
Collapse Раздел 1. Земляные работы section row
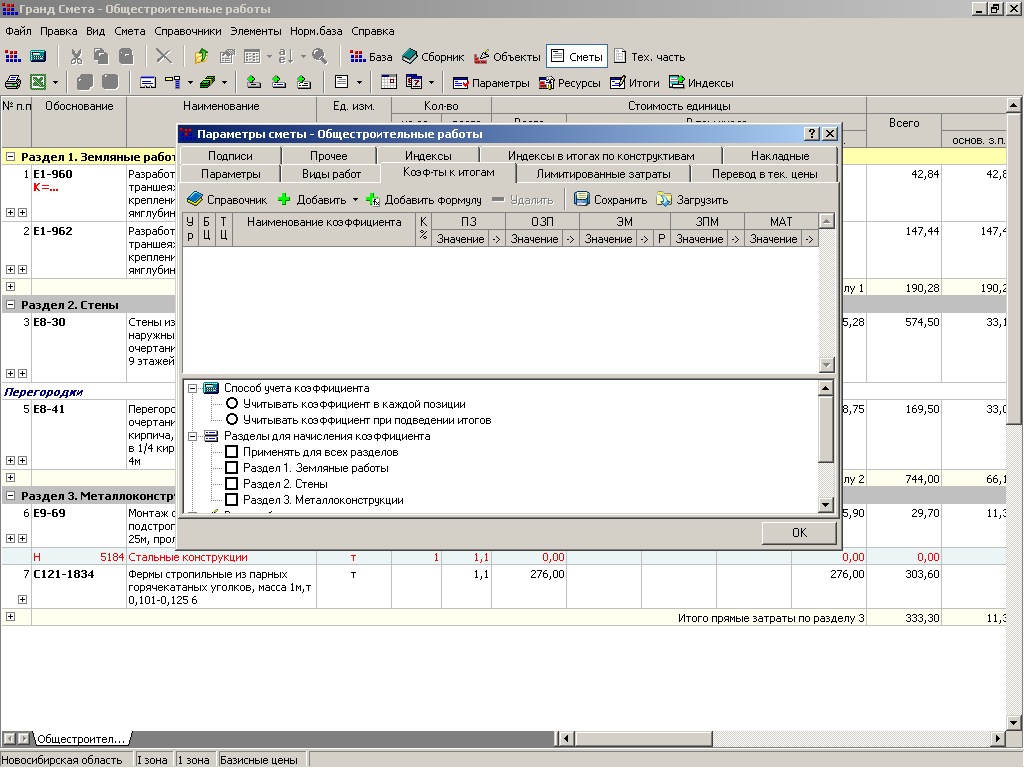coord(10,157)
